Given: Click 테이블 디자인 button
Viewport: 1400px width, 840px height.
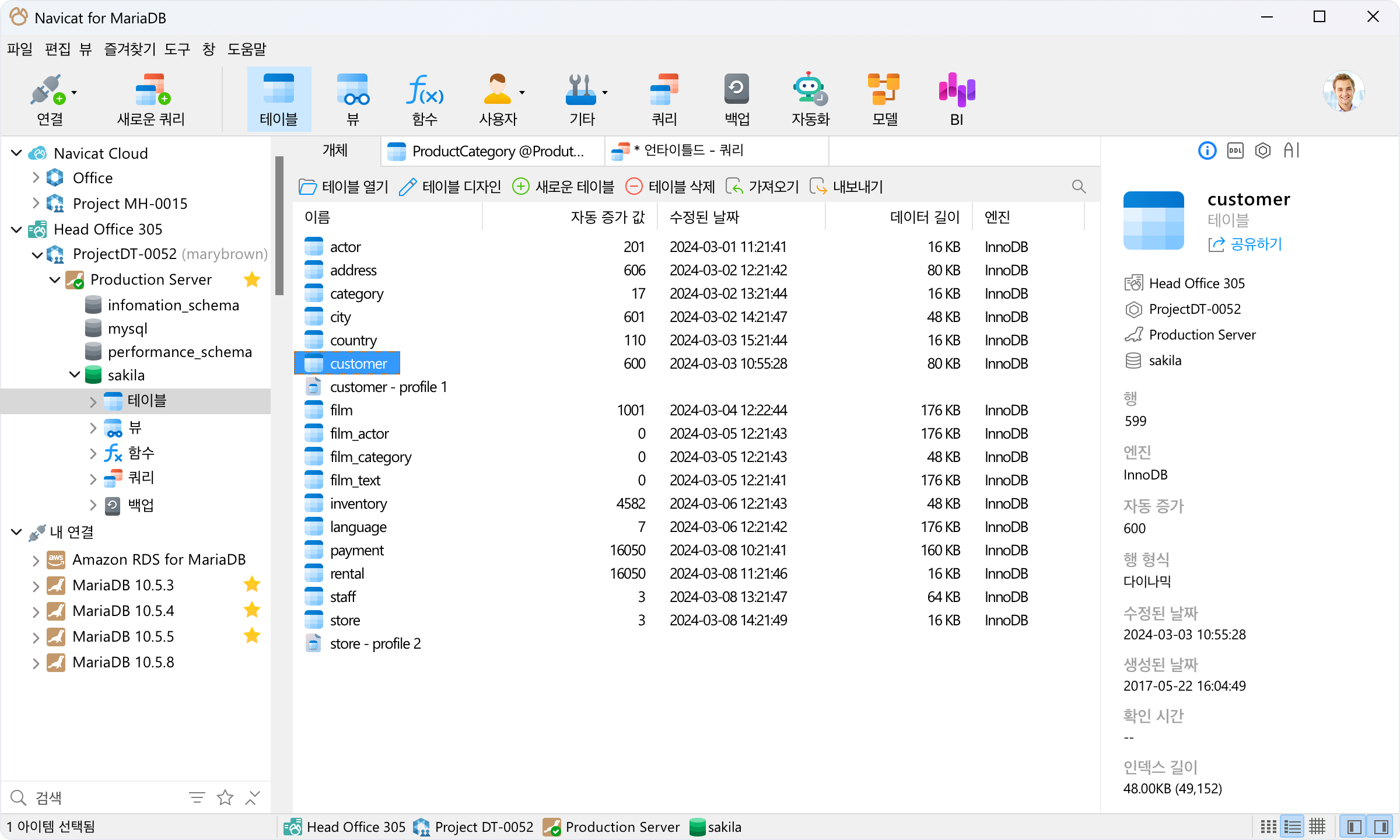Looking at the screenshot, I should (450, 187).
